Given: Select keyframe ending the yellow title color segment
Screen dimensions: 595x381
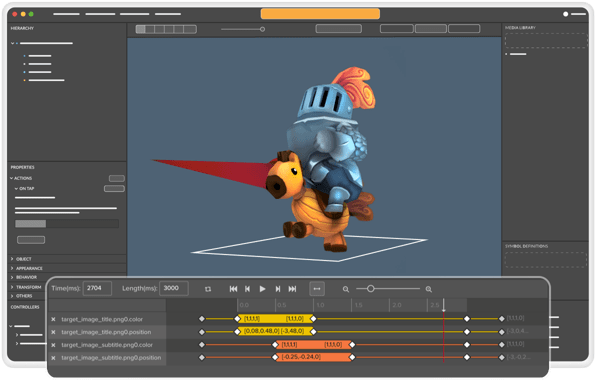Looking at the screenshot, I should [313, 319].
